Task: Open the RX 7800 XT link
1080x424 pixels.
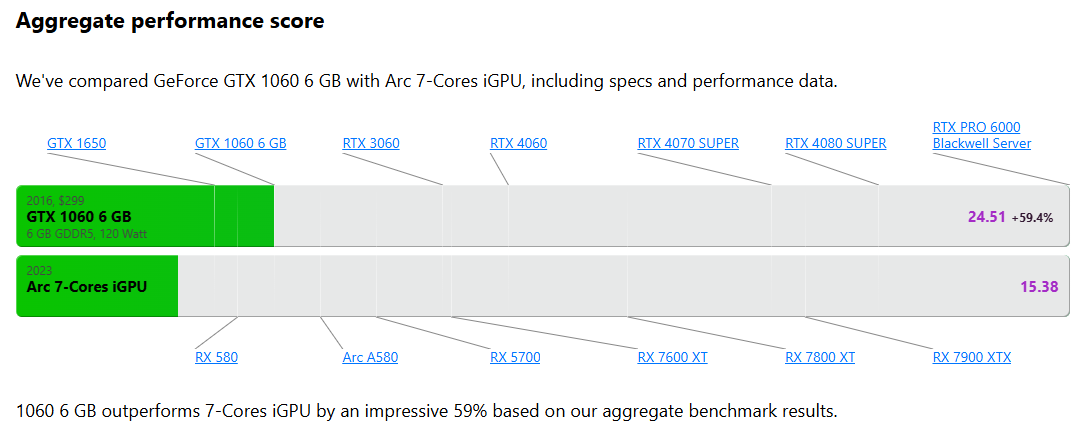Action: pos(820,357)
